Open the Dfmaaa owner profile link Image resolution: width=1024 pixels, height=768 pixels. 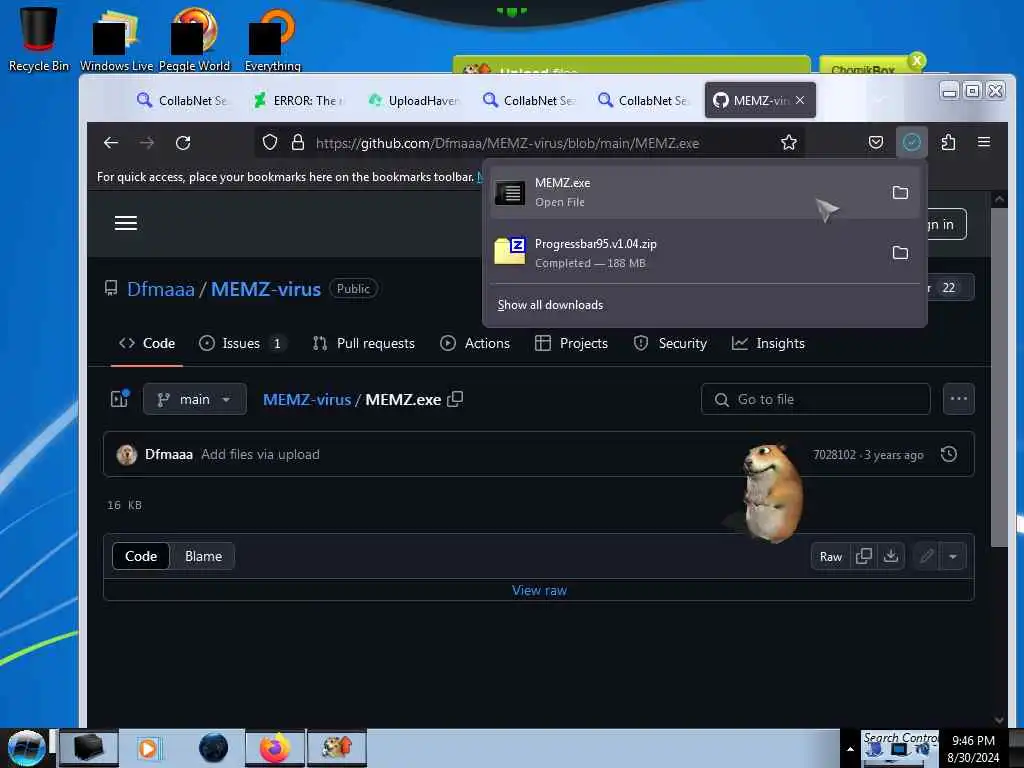[x=161, y=289]
